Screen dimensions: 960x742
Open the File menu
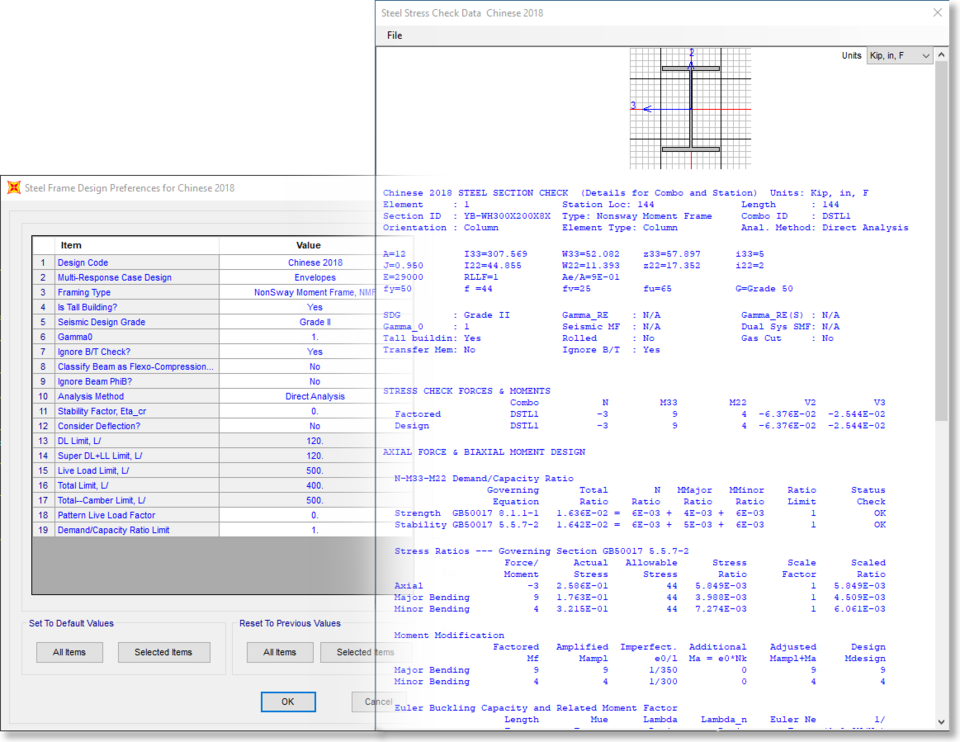click(x=394, y=35)
